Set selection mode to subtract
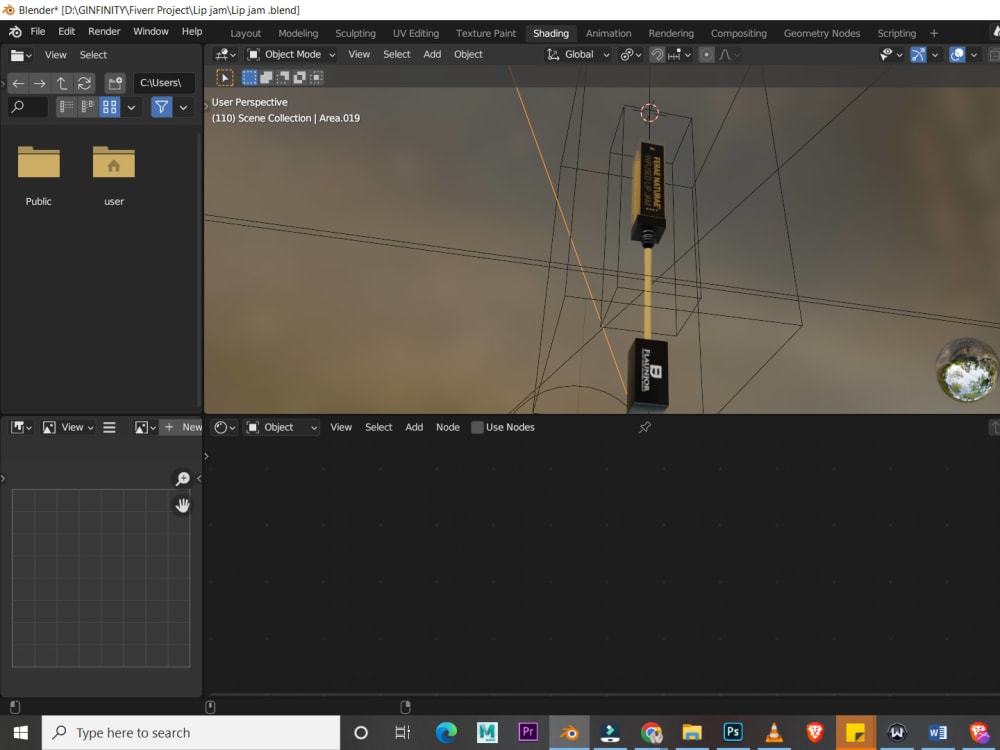Viewport: 1000px width, 750px height. point(283,78)
